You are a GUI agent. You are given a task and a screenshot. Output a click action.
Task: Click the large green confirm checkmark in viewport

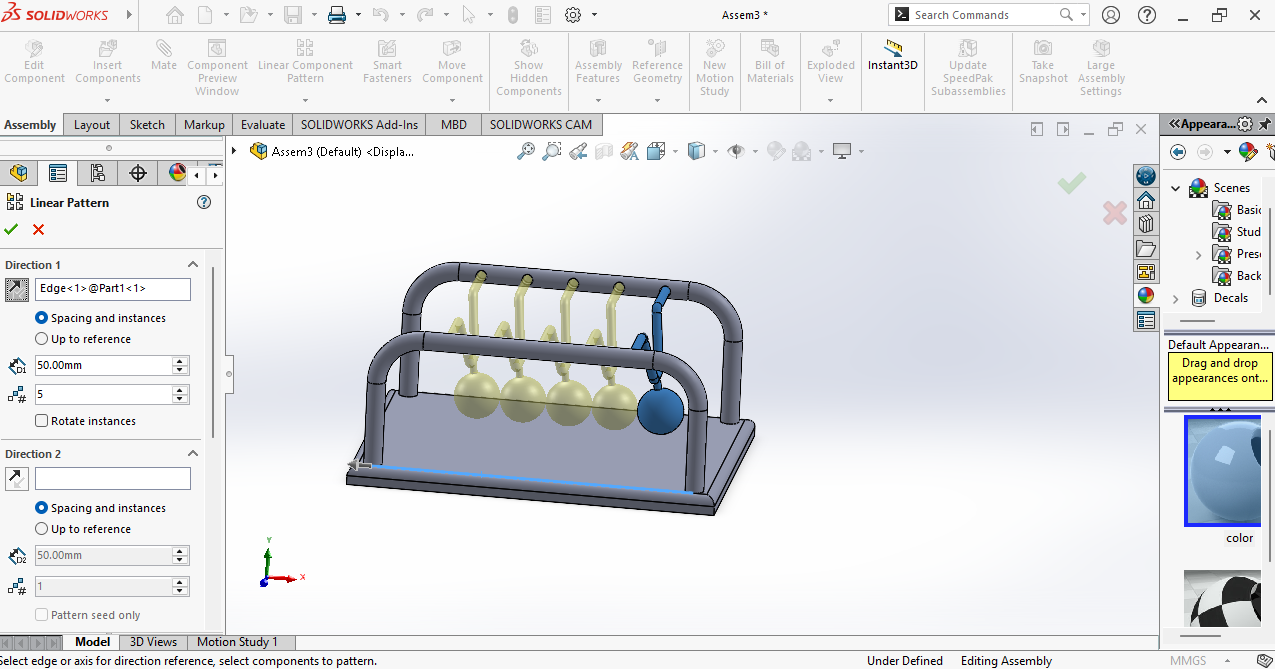tap(1072, 182)
